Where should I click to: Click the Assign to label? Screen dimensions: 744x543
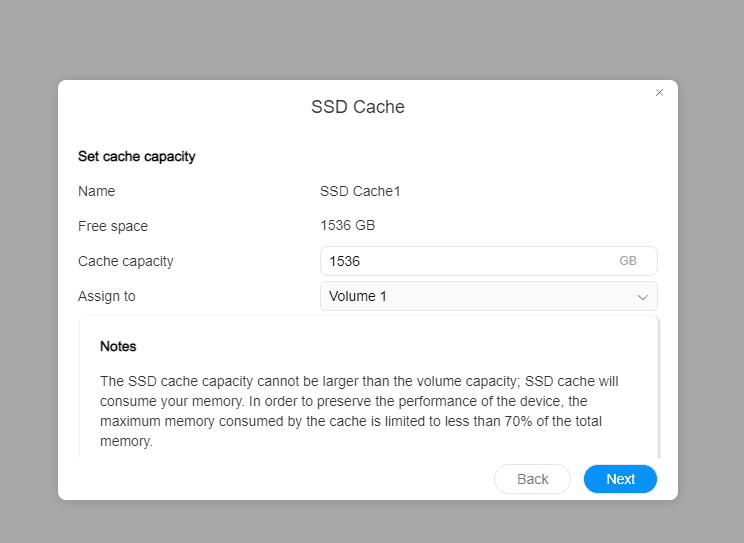107,296
